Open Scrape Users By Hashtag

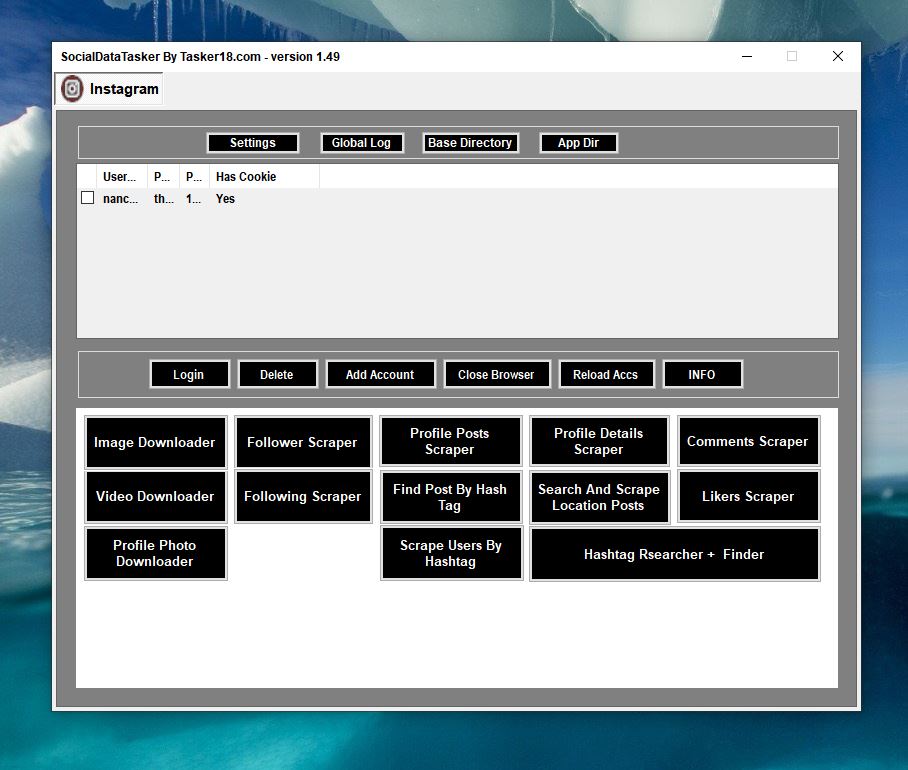pyautogui.click(x=452, y=553)
